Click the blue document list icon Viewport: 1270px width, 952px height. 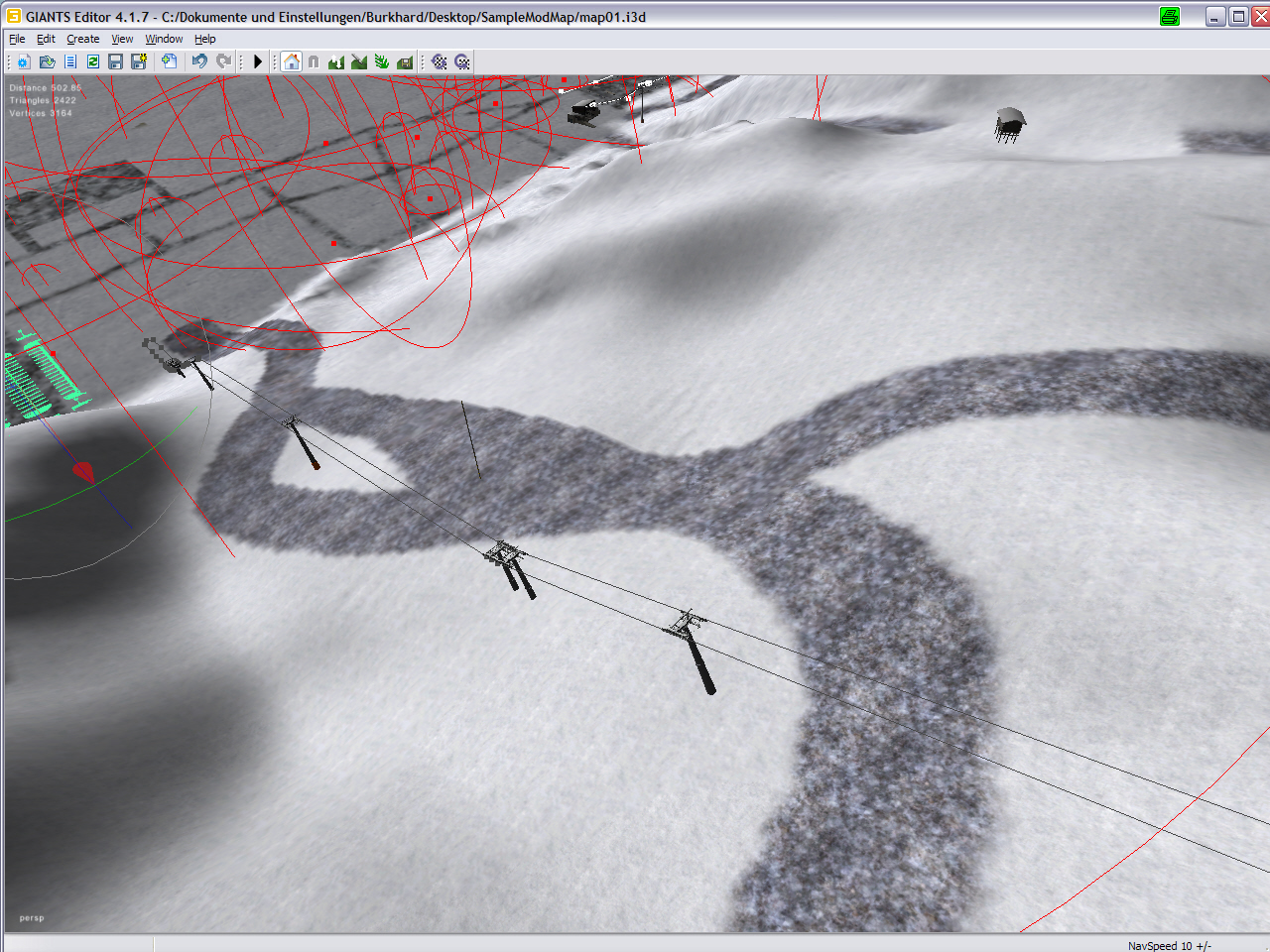click(70, 61)
